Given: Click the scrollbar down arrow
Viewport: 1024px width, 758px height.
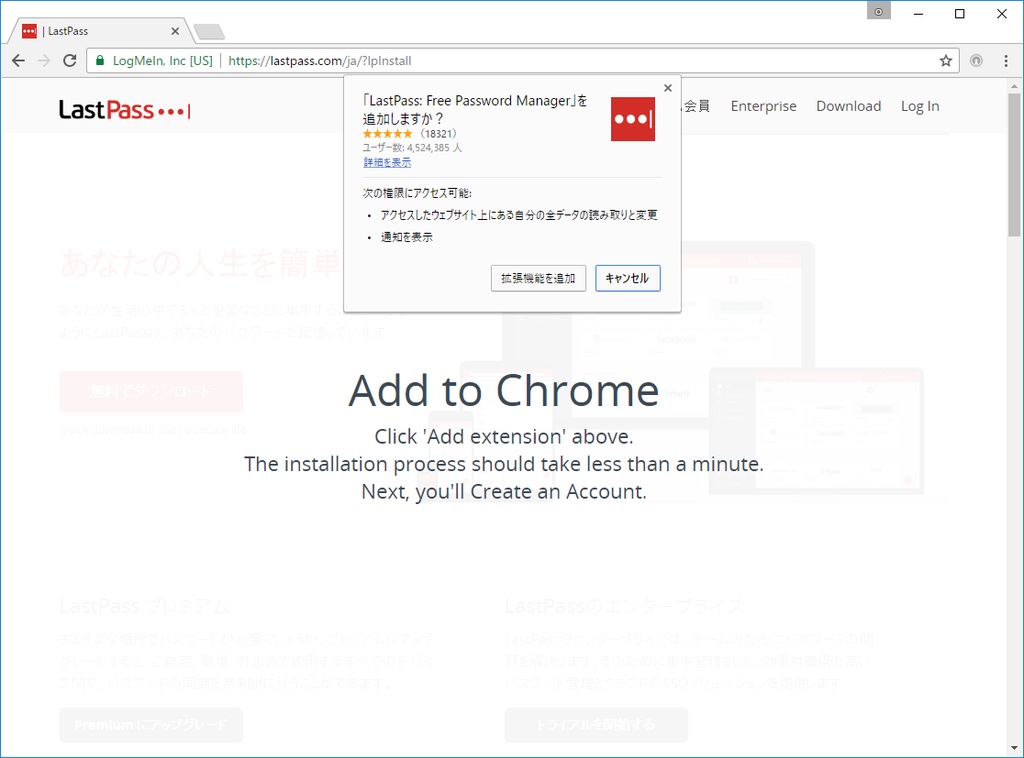Looking at the screenshot, I should click(x=1014, y=748).
